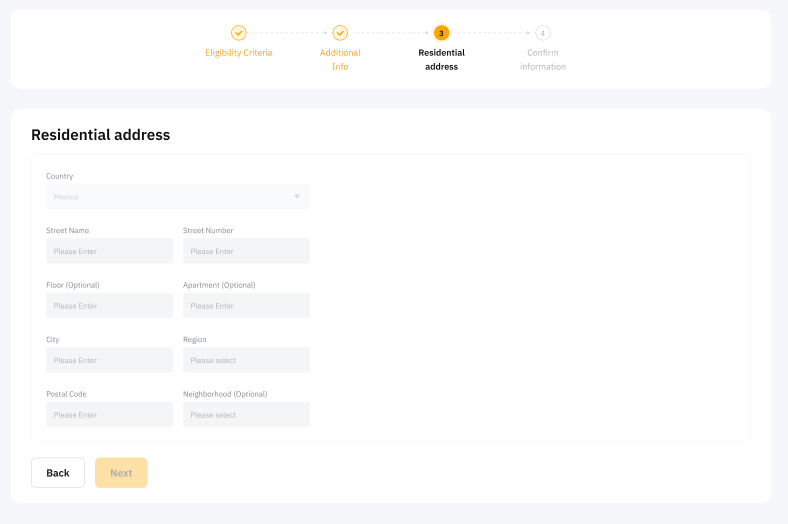Image resolution: width=788 pixels, height=524 pixels.
Task: Click the Eligibility Criteria checkmark icon
Action: point(238,33)
